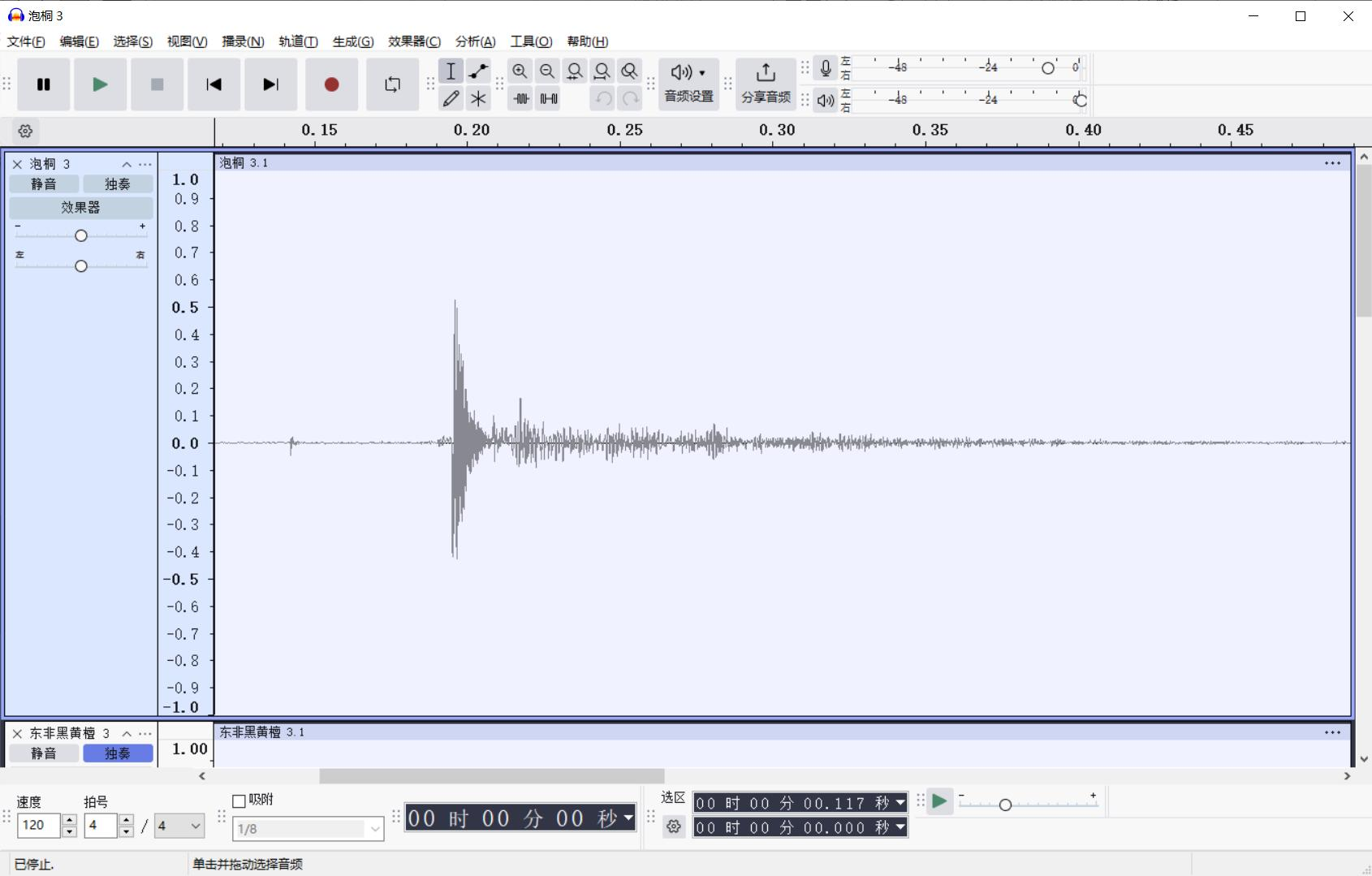1372x876 pixels.
Task: Select the Envelope tool
Action: tap(478, 71)
